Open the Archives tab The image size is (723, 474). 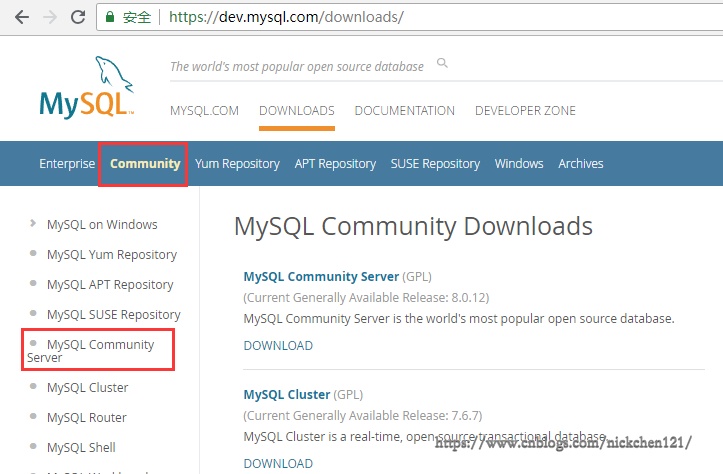(580, 164)
